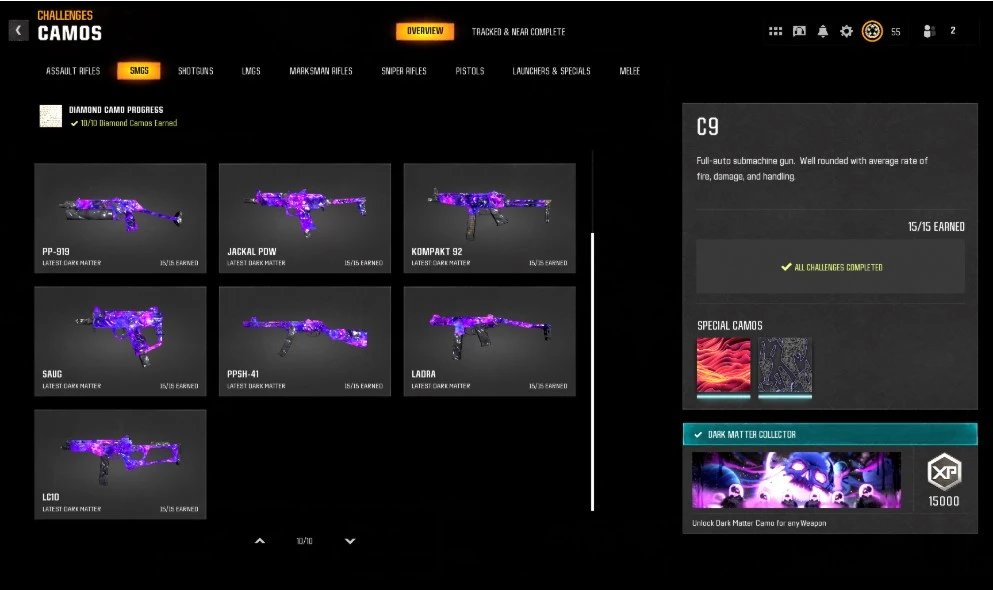Open the social party icon

[929, 31]
